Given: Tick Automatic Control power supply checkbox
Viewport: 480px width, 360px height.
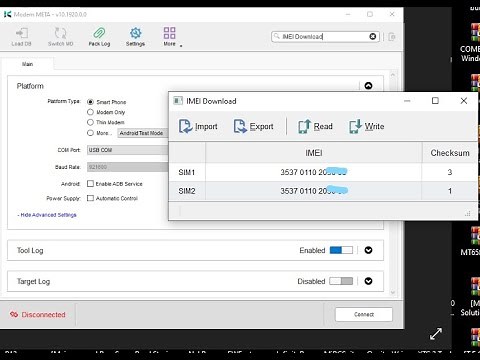Looking at the screenshot, I should tap(90, 198).
